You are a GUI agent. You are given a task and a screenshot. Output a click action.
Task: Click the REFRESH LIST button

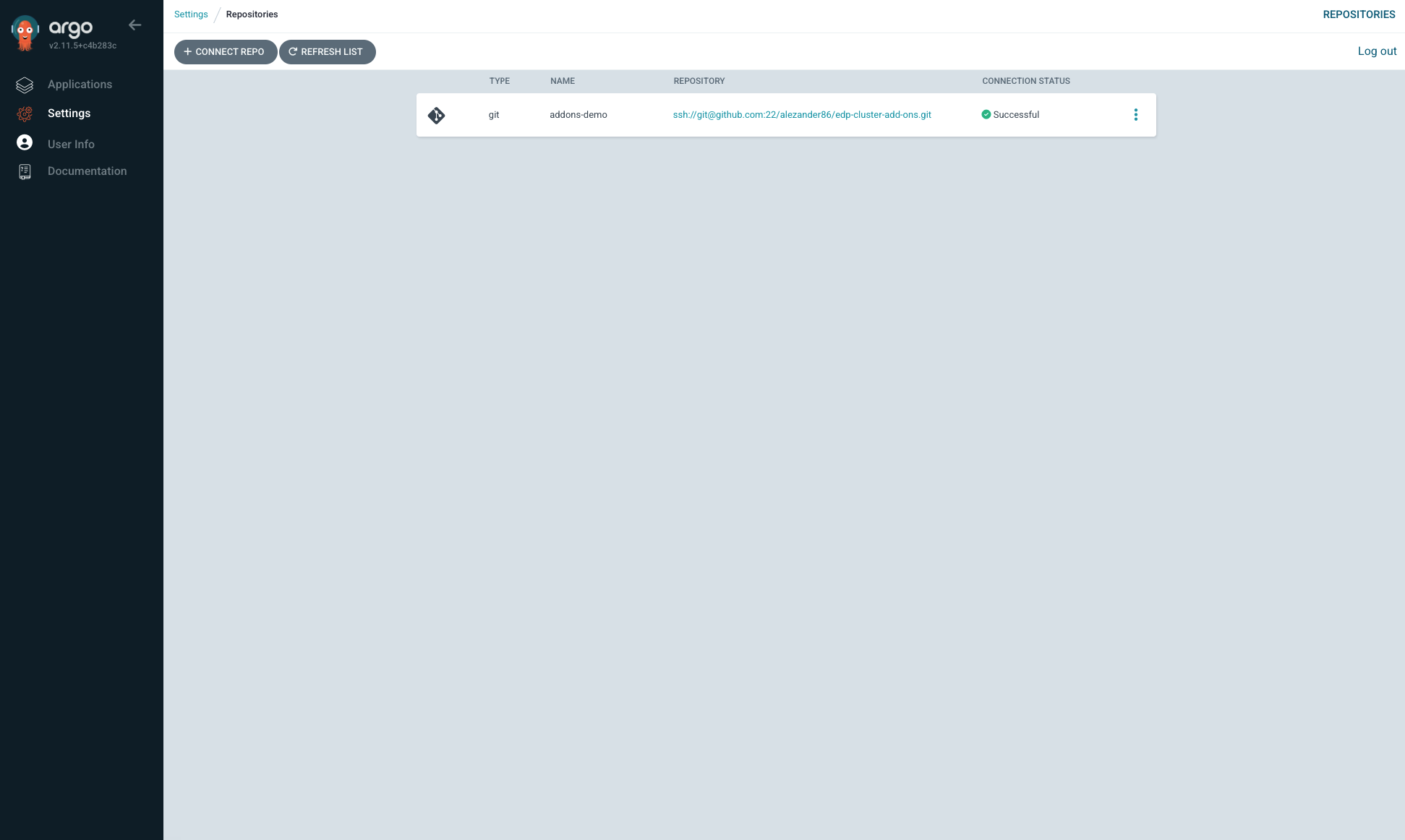point(327,51)
